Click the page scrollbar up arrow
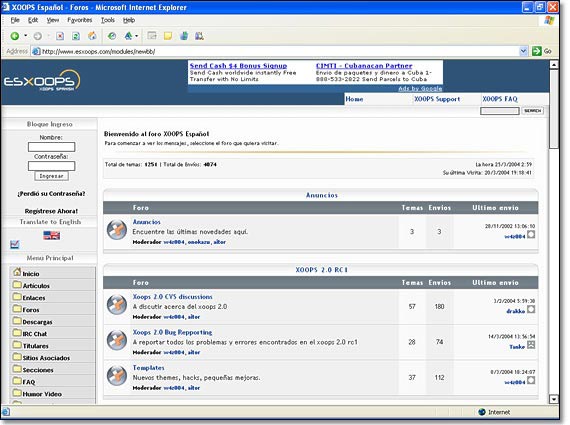This screenshot has width=570, height=425. pos(554,65)
